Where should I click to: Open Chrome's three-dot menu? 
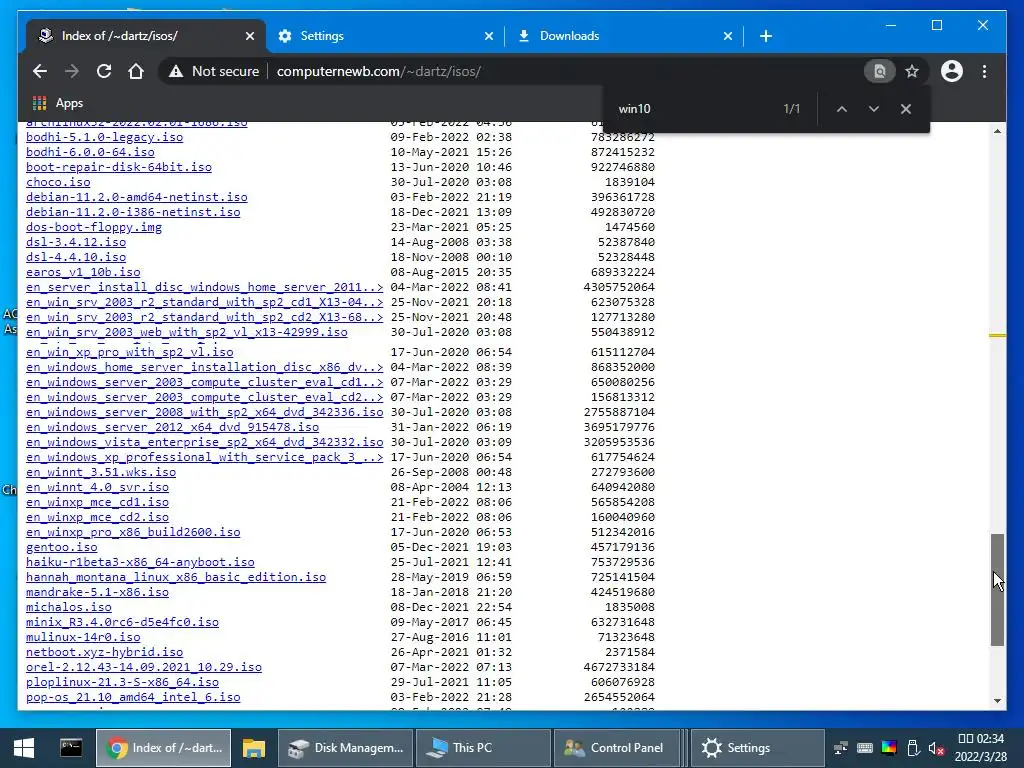point(984,71)
